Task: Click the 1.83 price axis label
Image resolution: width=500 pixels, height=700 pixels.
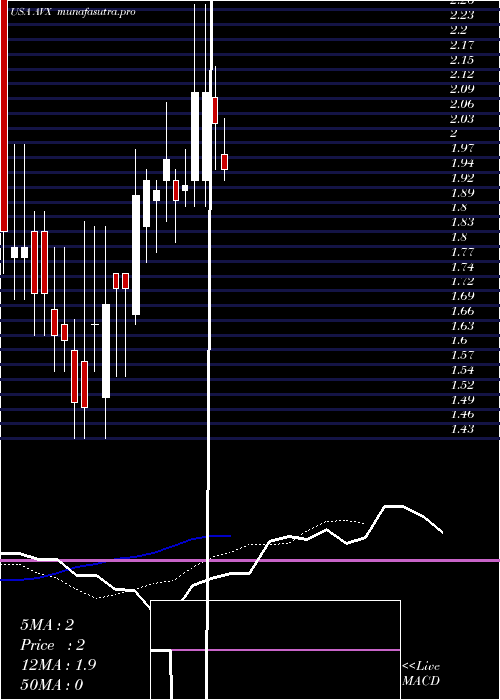Action: click(x=462, y=222)
